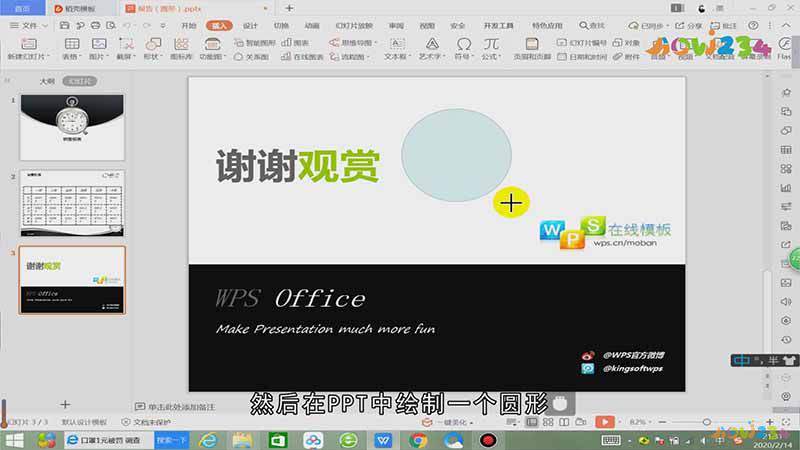Click the zoom slider handle
The width and height of the screenshot is (800, 450).
point(707,422)
